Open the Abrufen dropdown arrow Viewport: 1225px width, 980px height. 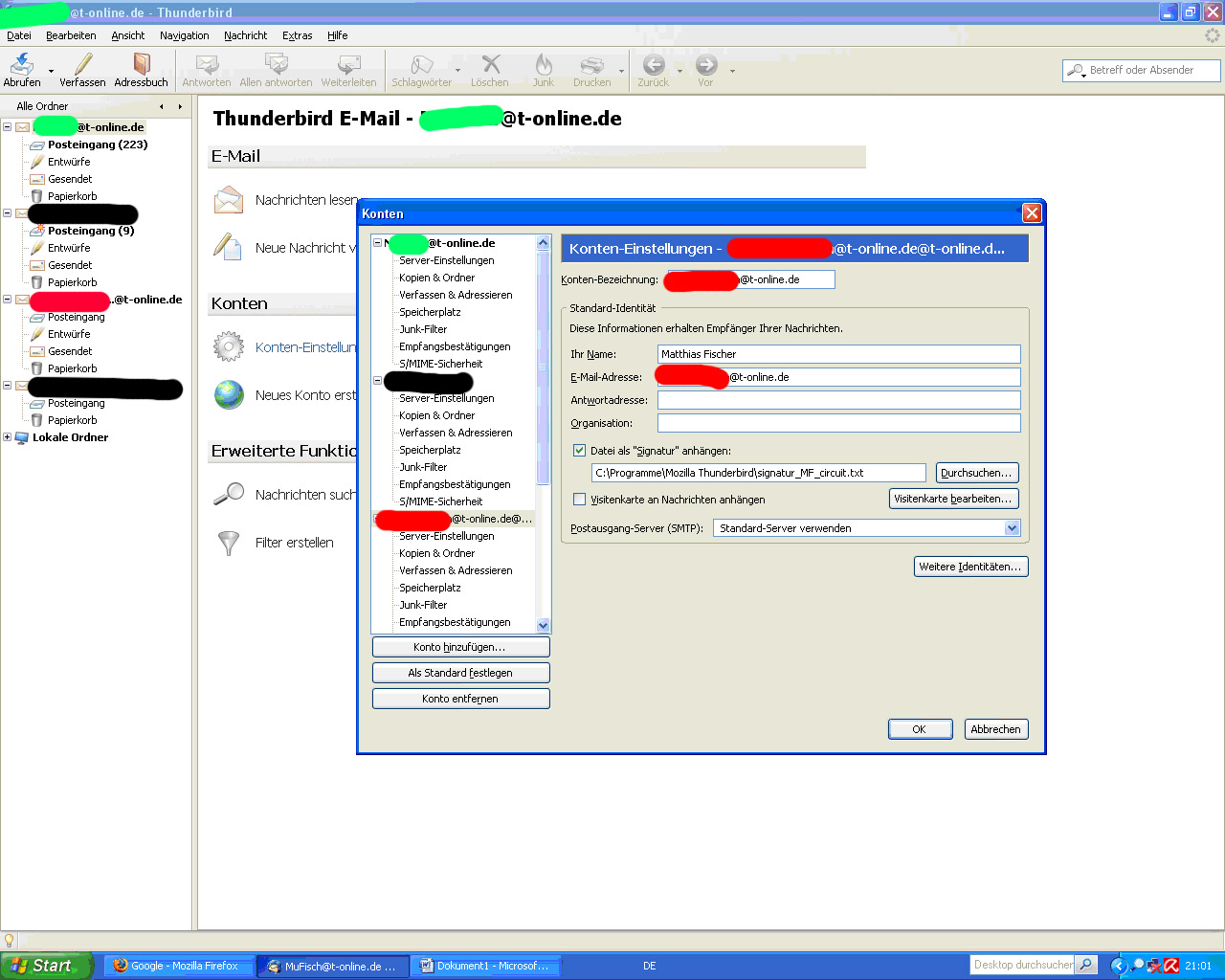(51, 71)
